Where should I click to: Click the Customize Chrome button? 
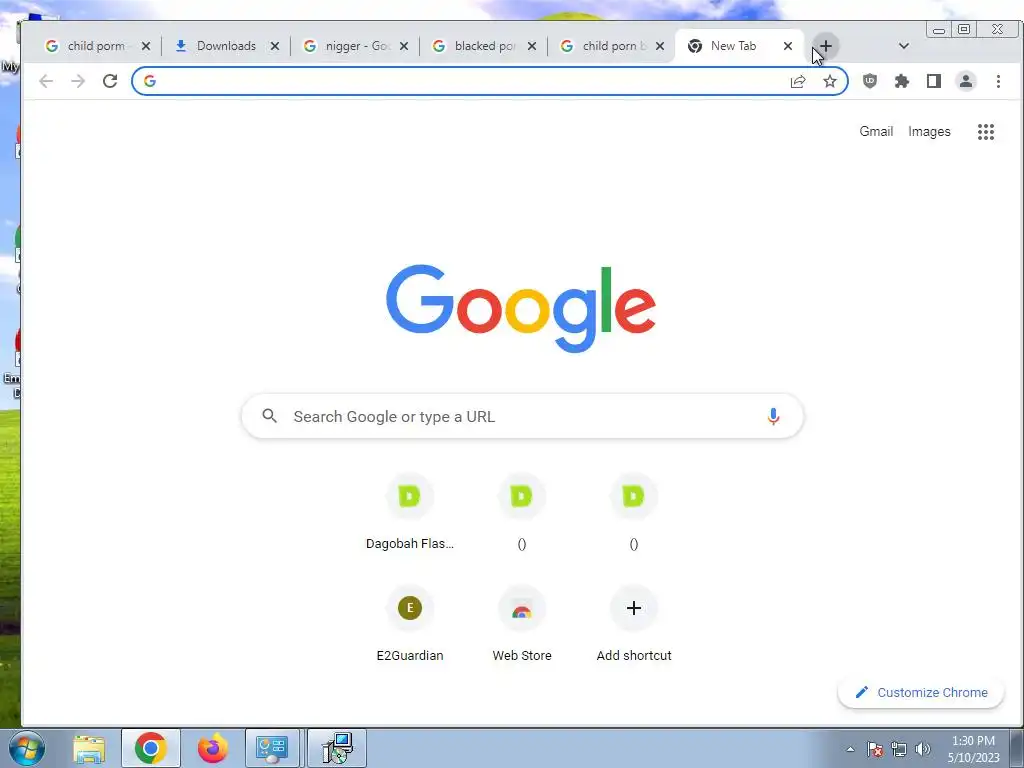(x=921, y=692)
